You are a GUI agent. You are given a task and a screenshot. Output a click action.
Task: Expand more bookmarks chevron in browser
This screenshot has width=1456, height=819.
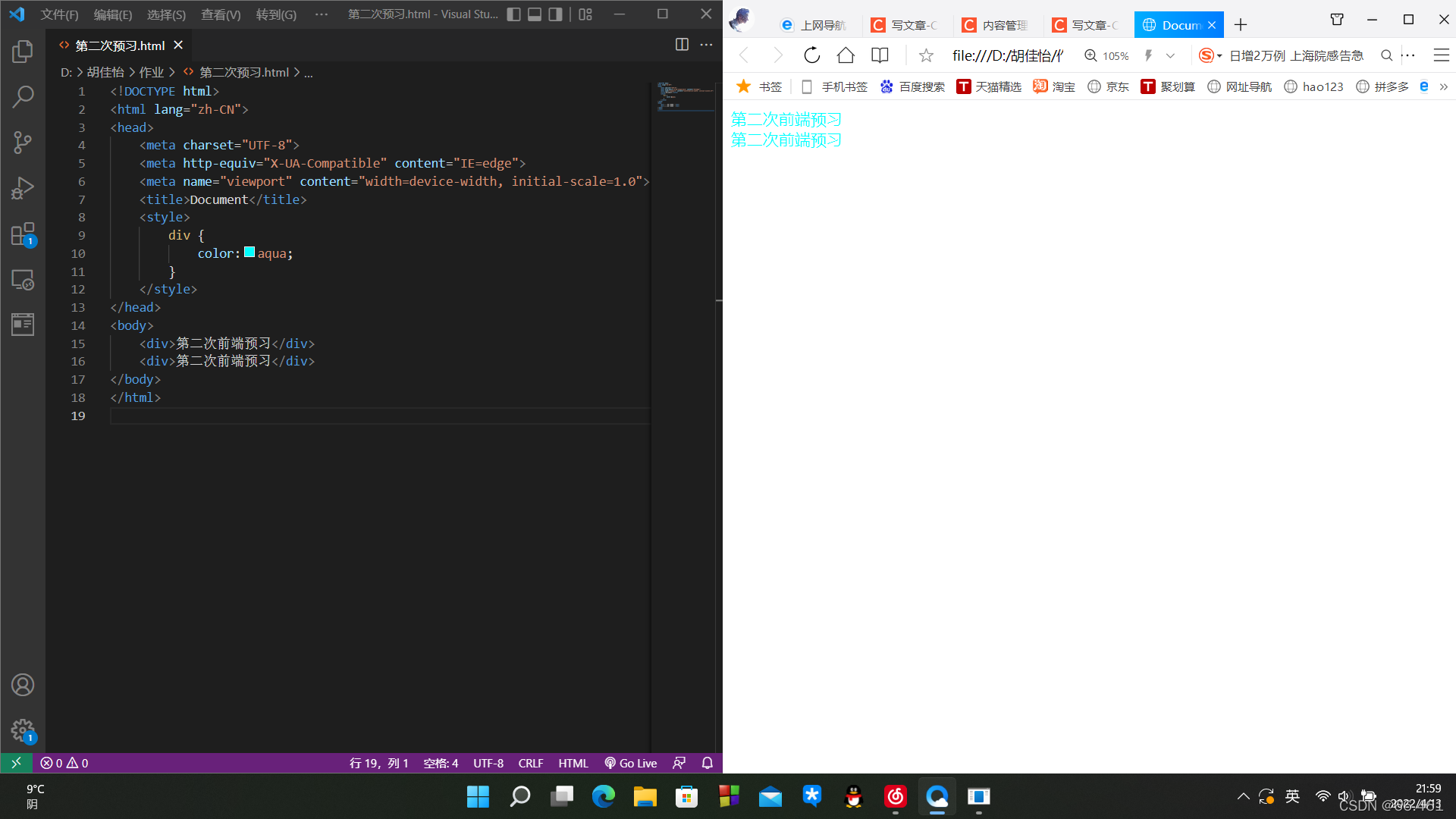pos(1444,86)
